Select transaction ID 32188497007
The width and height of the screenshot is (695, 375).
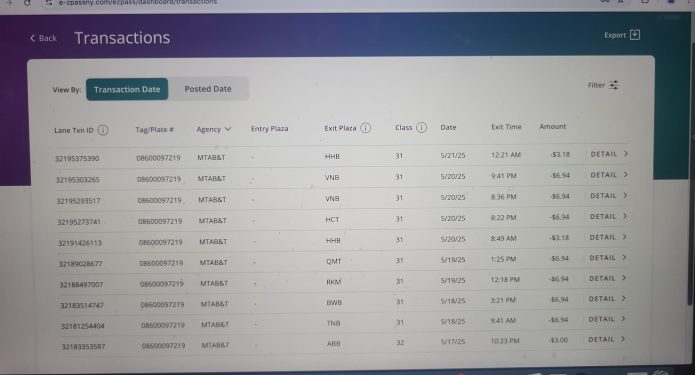coord(81,285)
